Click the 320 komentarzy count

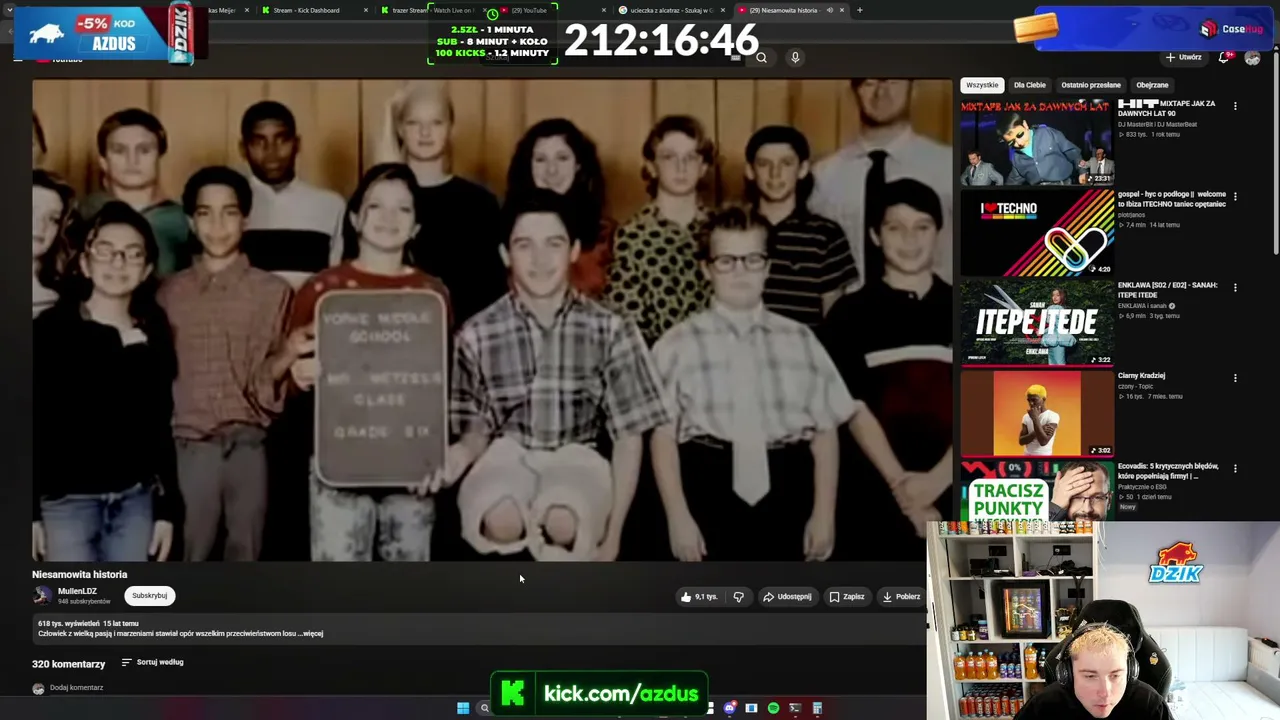[x=68, y=664]
